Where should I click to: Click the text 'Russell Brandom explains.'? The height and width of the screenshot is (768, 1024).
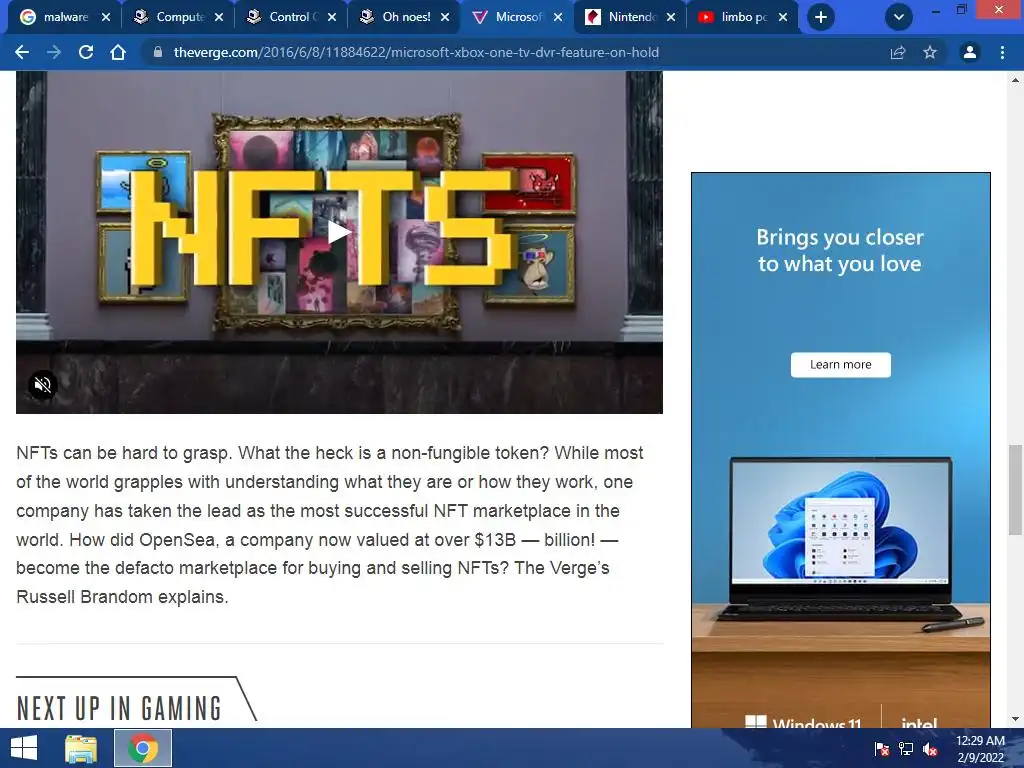[122, 597]
